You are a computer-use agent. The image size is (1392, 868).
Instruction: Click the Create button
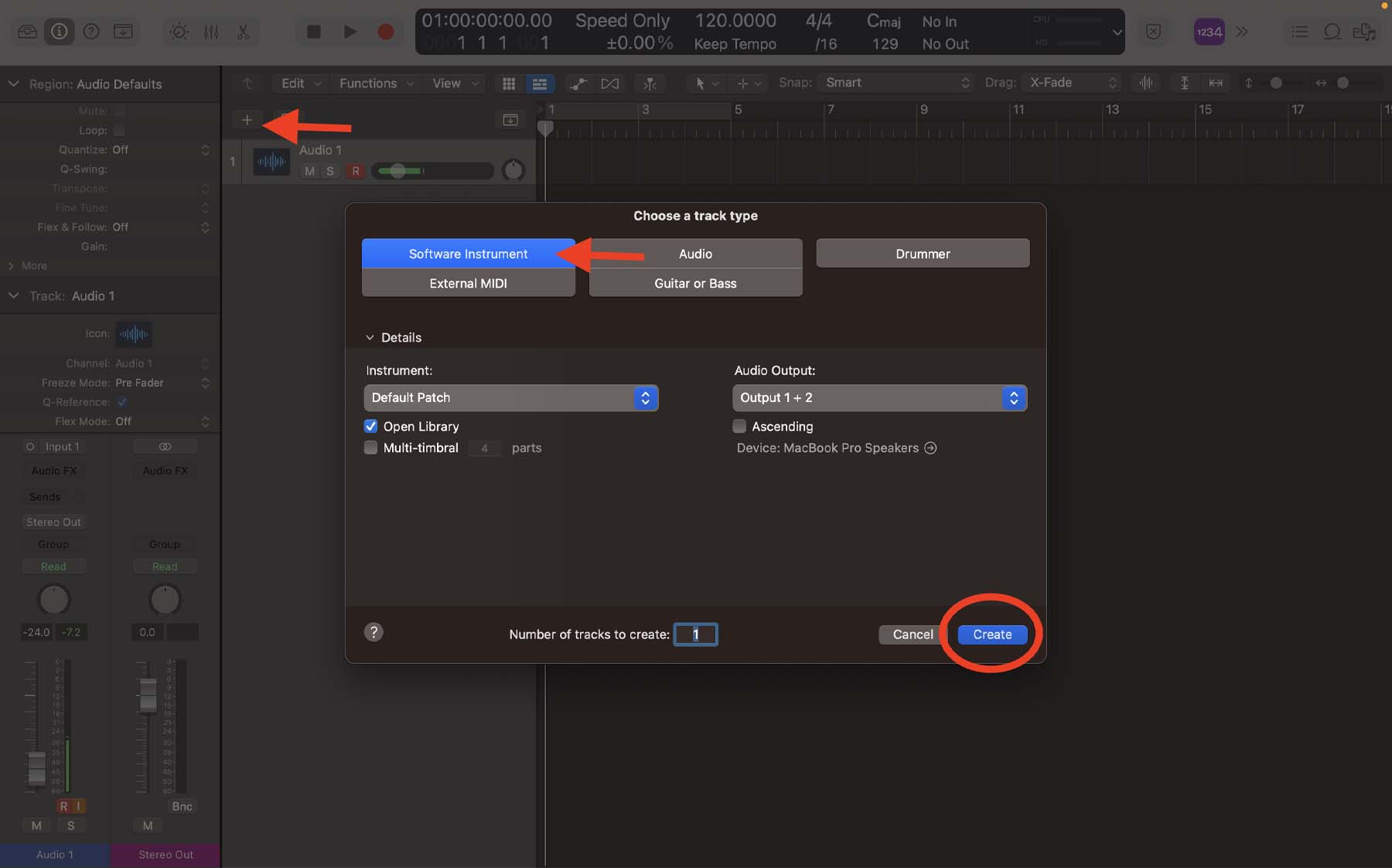(x=992, y=635)
